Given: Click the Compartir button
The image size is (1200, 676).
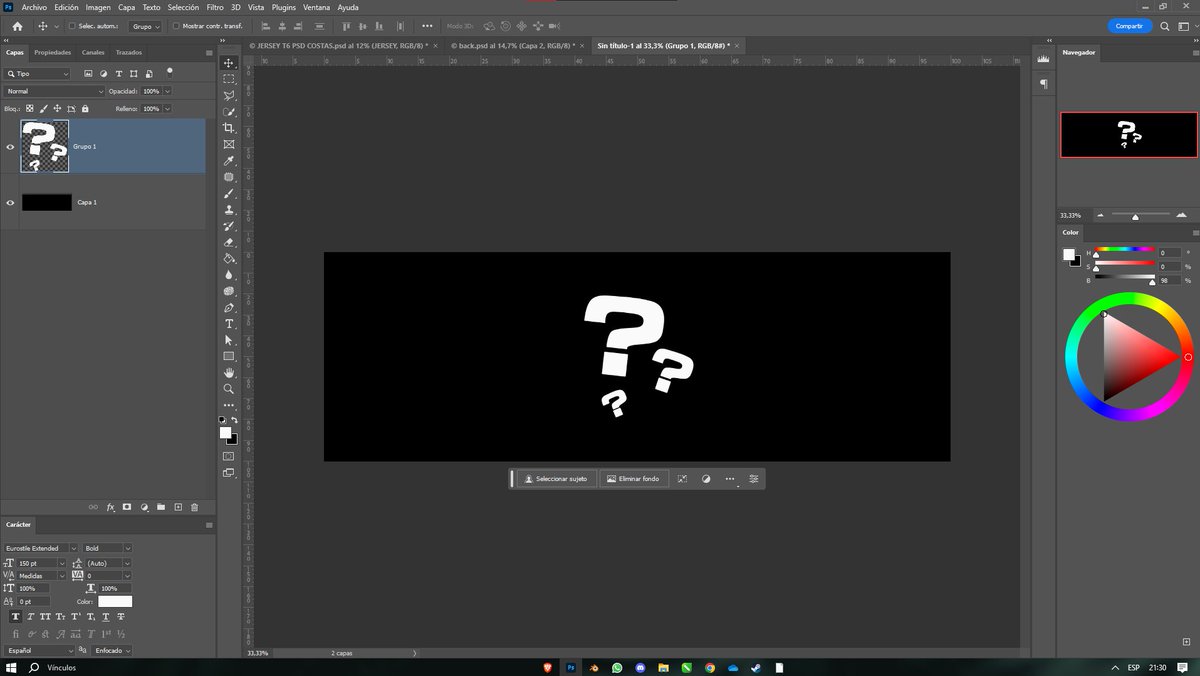Looking at the screenshot, I should [1130, 26].
